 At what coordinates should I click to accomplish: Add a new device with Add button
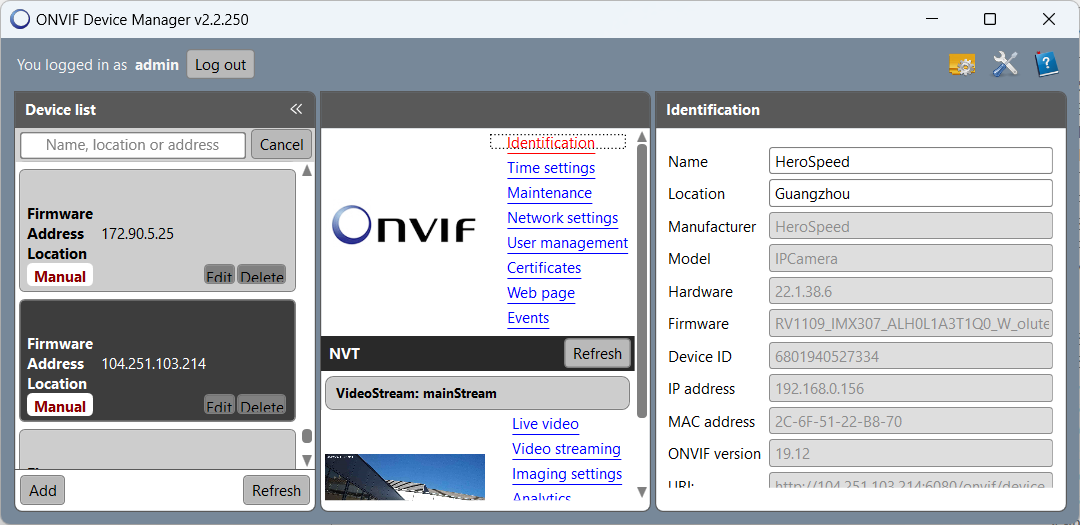(43, 490)
